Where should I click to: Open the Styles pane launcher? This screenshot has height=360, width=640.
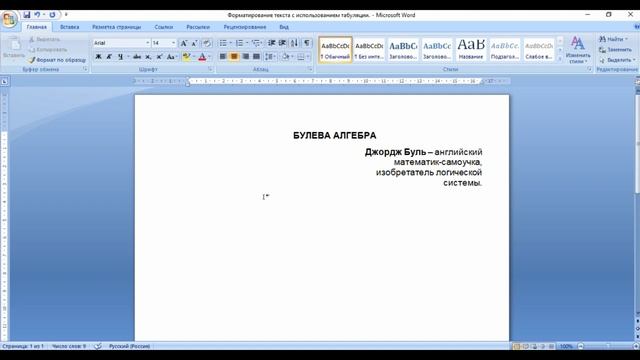[x=589, y=69]
